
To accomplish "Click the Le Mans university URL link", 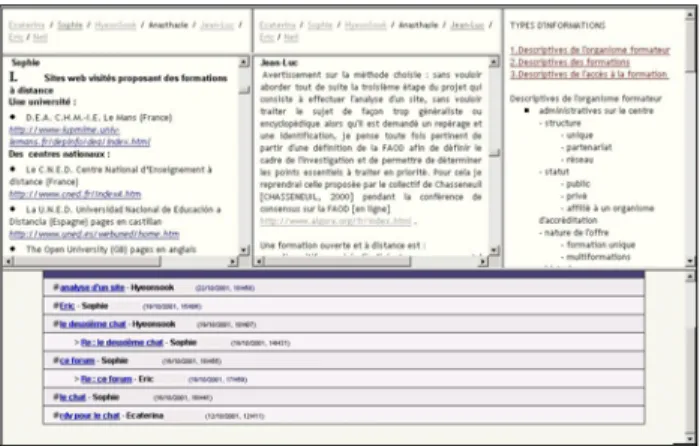I will pyautogui.click(x=79, y=136).
